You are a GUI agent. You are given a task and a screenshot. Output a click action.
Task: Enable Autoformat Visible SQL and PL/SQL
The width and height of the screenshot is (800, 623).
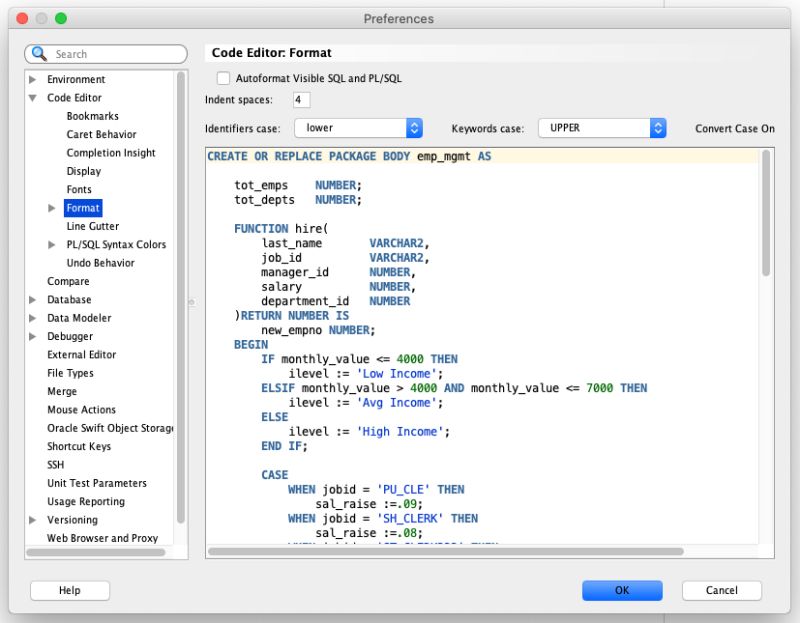(x=222, y=77)
